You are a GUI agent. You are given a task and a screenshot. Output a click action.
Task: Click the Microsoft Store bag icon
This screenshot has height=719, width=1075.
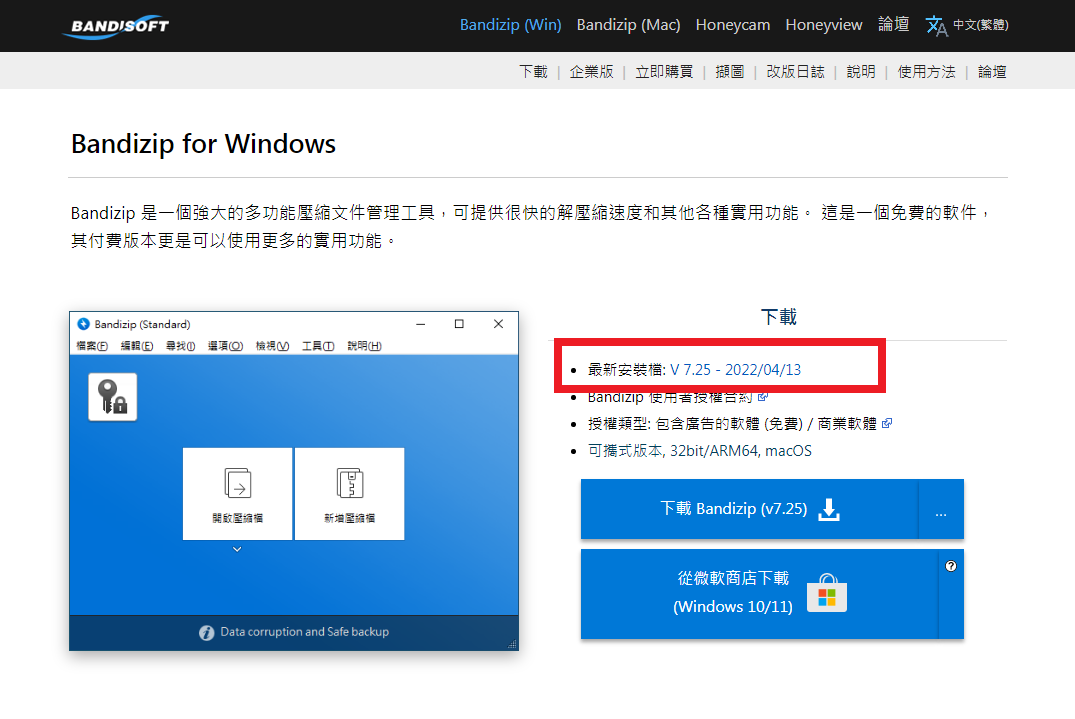pyautogui.click(x=827, y=593)
